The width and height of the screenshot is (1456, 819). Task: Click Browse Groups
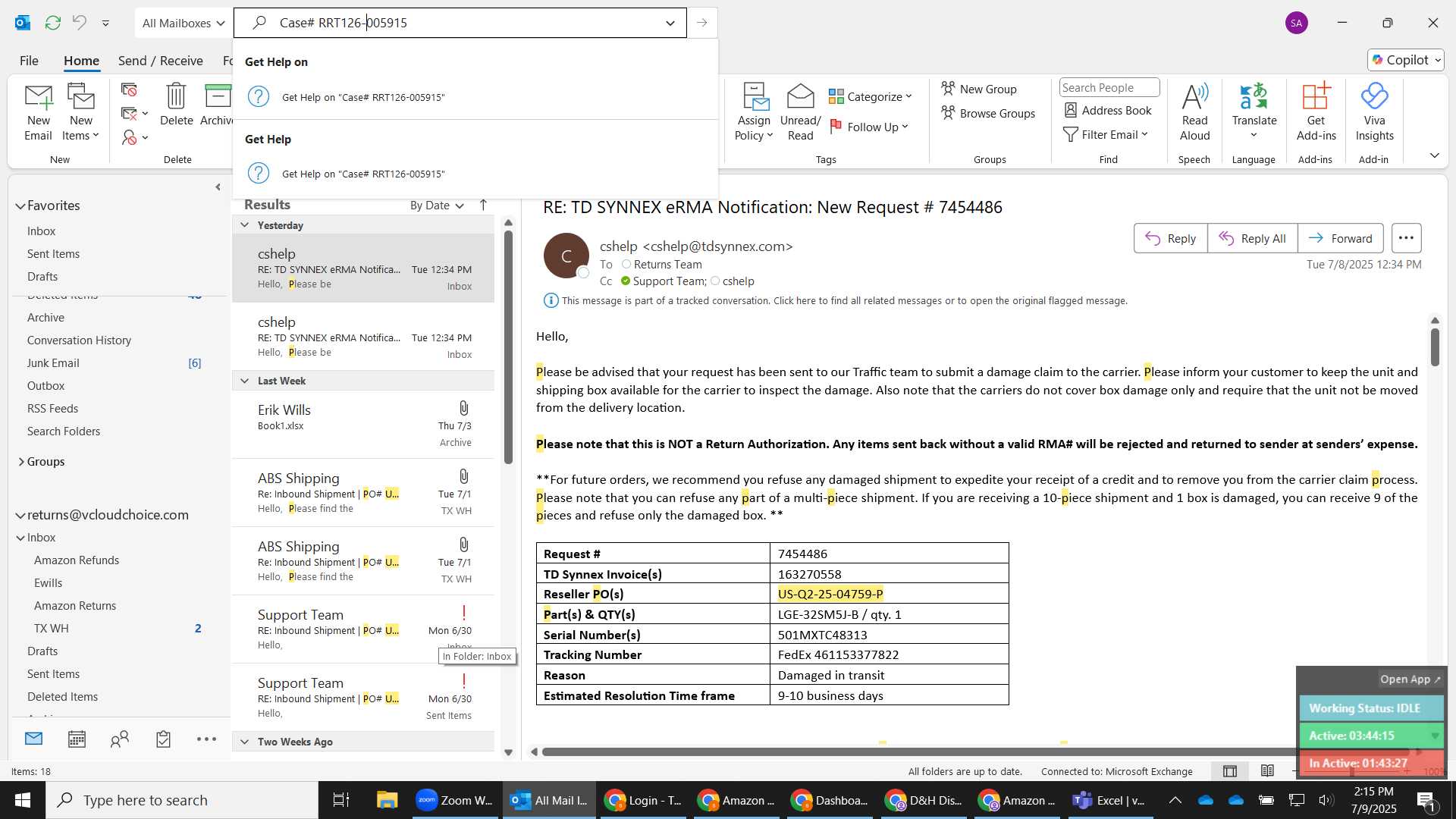click(x=988, y=113)
